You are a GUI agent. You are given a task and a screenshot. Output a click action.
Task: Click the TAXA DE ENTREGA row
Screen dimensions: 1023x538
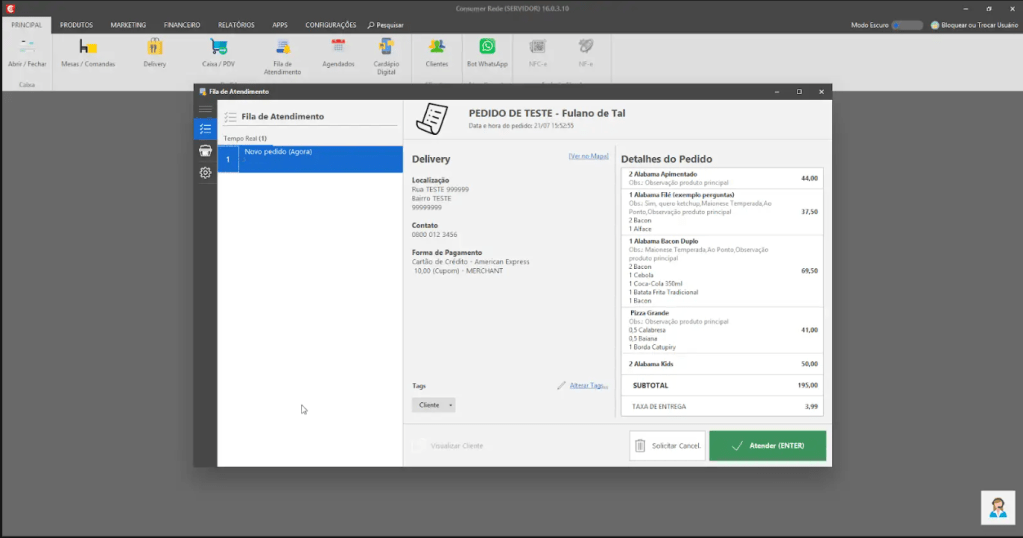722,406
